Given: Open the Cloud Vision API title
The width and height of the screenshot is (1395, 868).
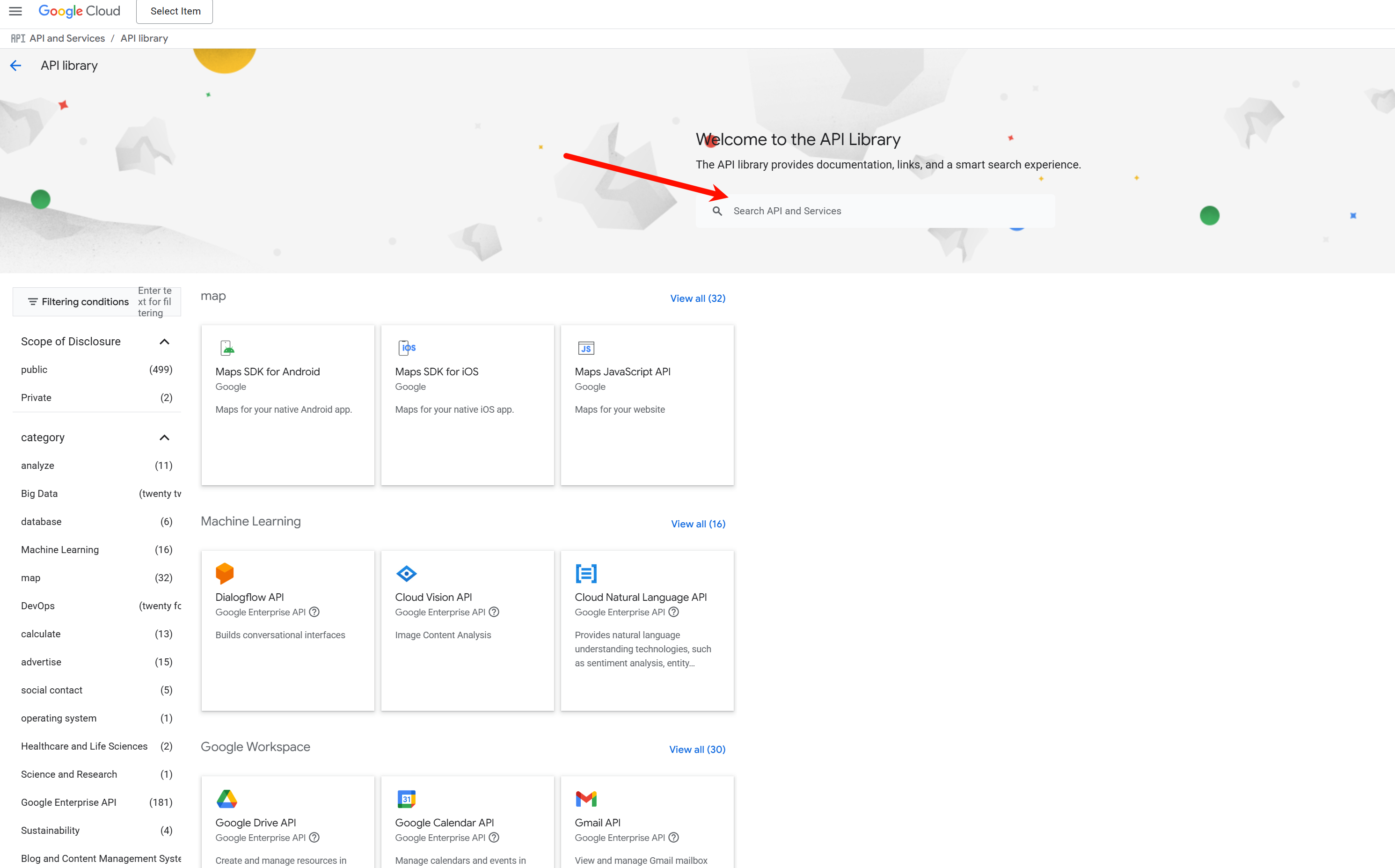Looking at the screenshot, I should point(433,598).
